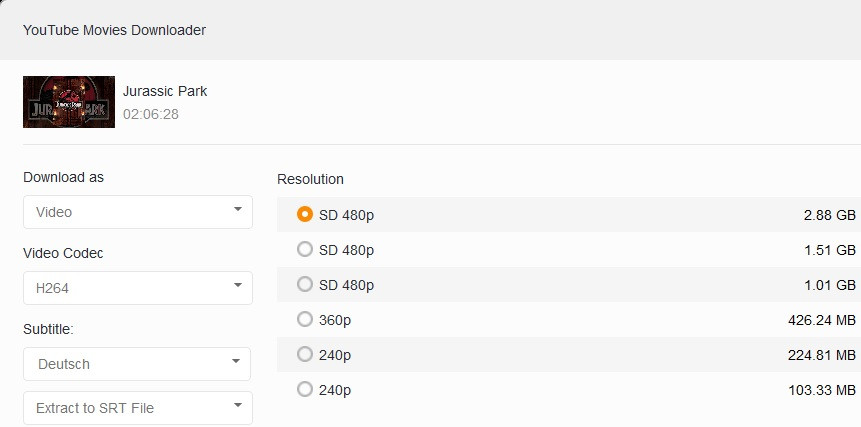Click the Subtitle label

tap(49, 329)
